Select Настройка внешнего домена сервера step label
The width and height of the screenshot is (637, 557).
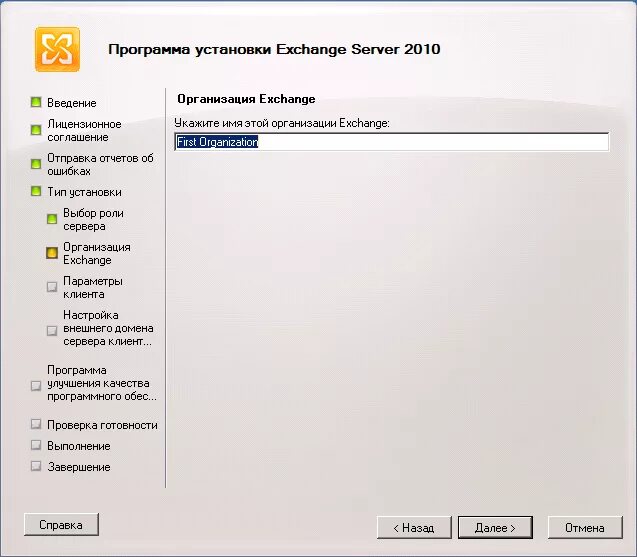point(108,328)
